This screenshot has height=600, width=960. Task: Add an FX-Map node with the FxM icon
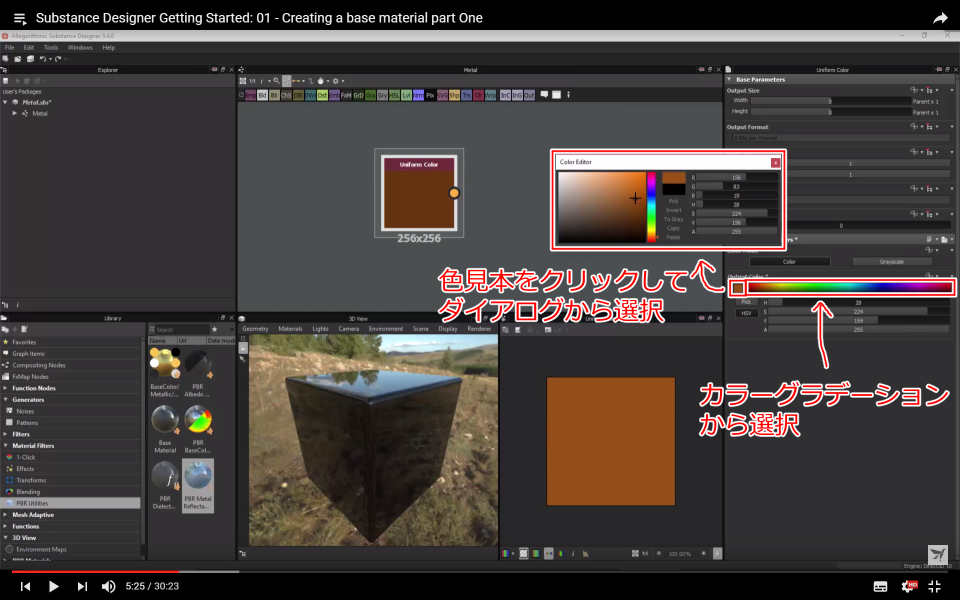pos(346,96)
